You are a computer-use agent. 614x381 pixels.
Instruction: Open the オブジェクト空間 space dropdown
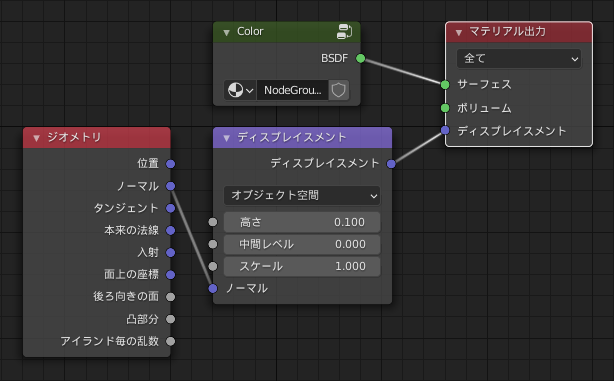pyautogui.click(x=302, y=195)
